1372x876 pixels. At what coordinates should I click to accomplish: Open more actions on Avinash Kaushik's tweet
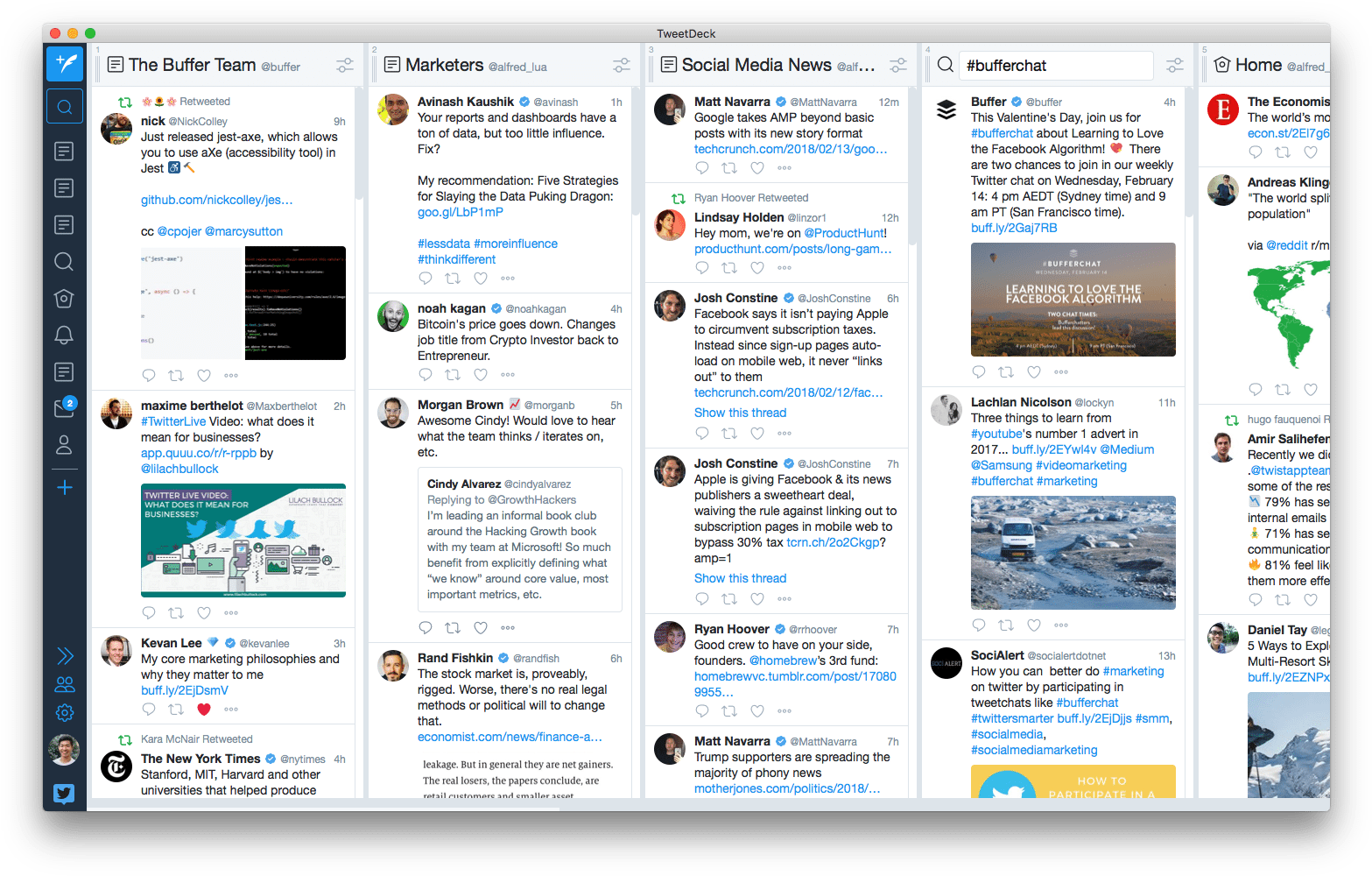tap(508, 279)
